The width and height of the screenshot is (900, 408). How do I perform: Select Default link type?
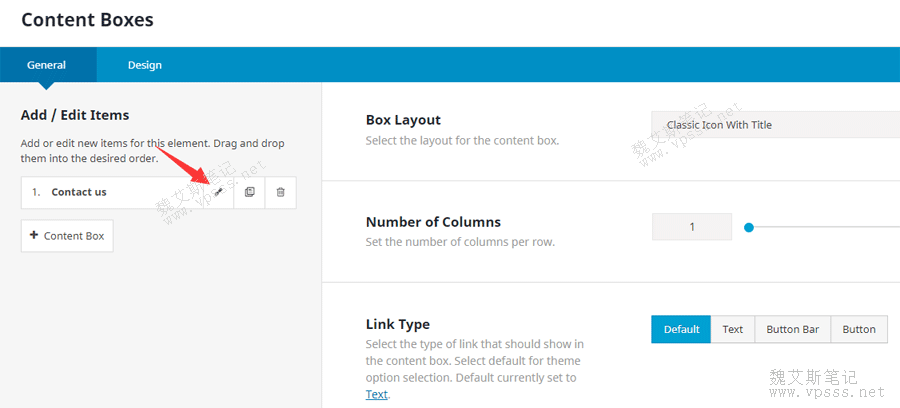pos(681,329)
